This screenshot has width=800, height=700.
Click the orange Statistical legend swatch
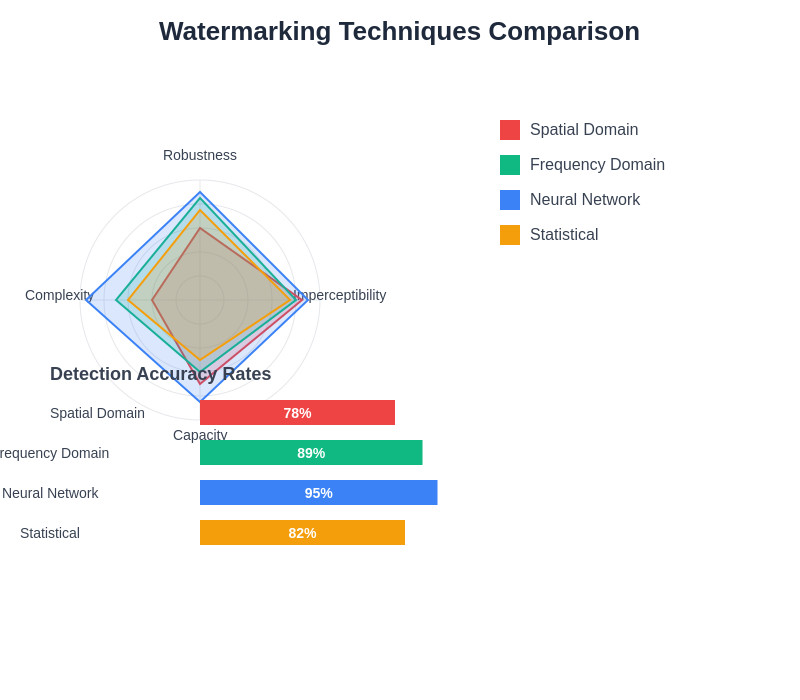pyautogui.click(x=510, y=235)
